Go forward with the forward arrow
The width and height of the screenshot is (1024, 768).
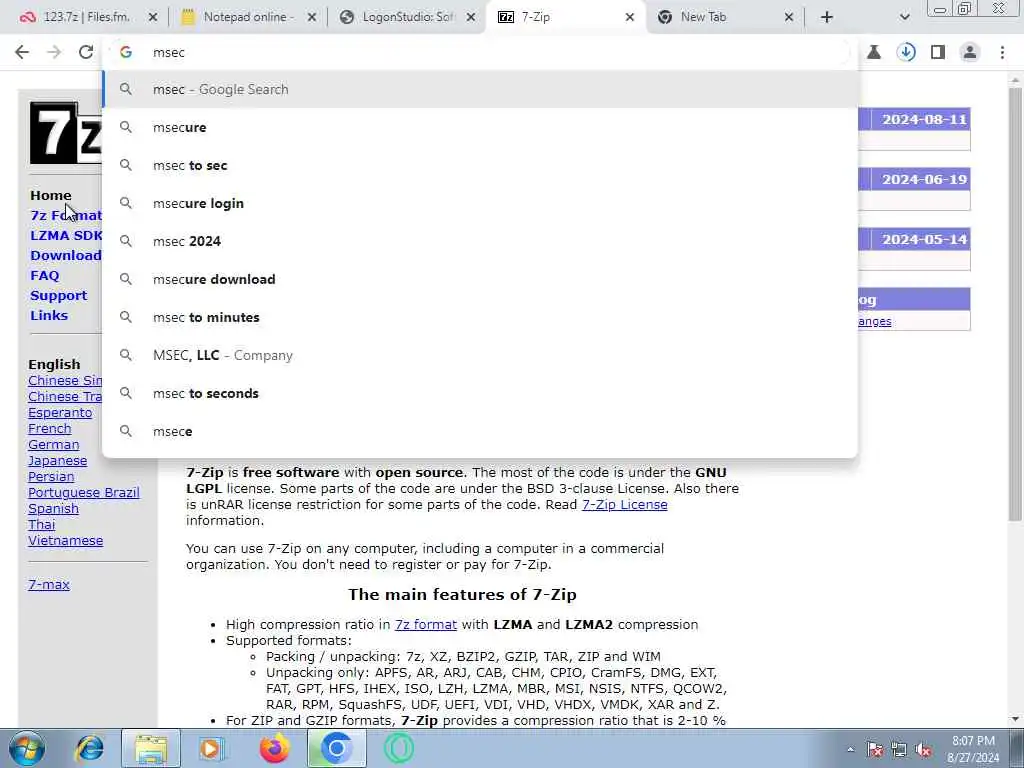54,52
